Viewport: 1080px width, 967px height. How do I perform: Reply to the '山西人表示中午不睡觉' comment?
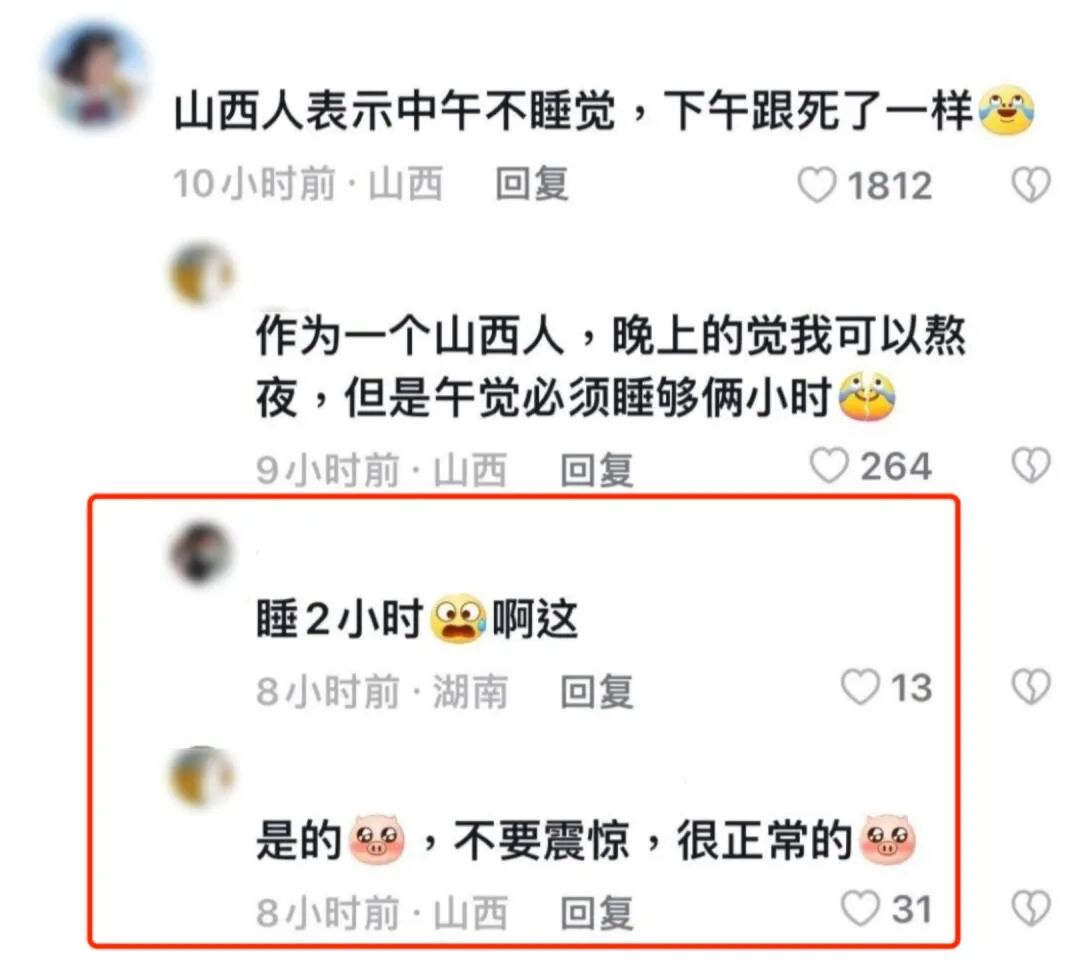pyautogui.click(x=532, y=184)
